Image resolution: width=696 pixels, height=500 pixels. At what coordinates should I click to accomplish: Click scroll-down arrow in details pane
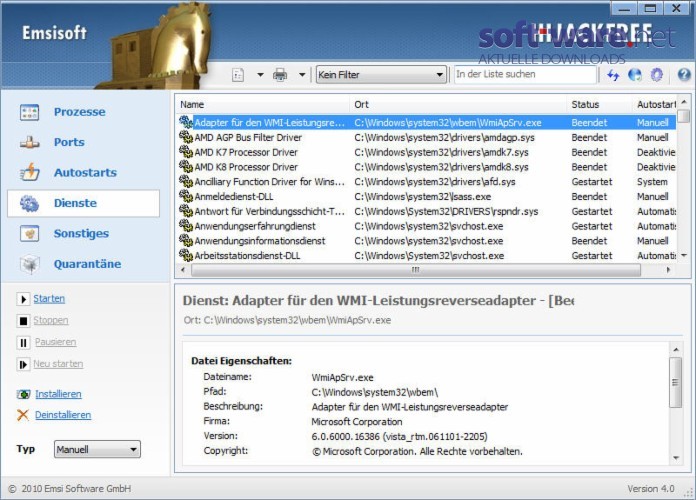tap(676, 458)
